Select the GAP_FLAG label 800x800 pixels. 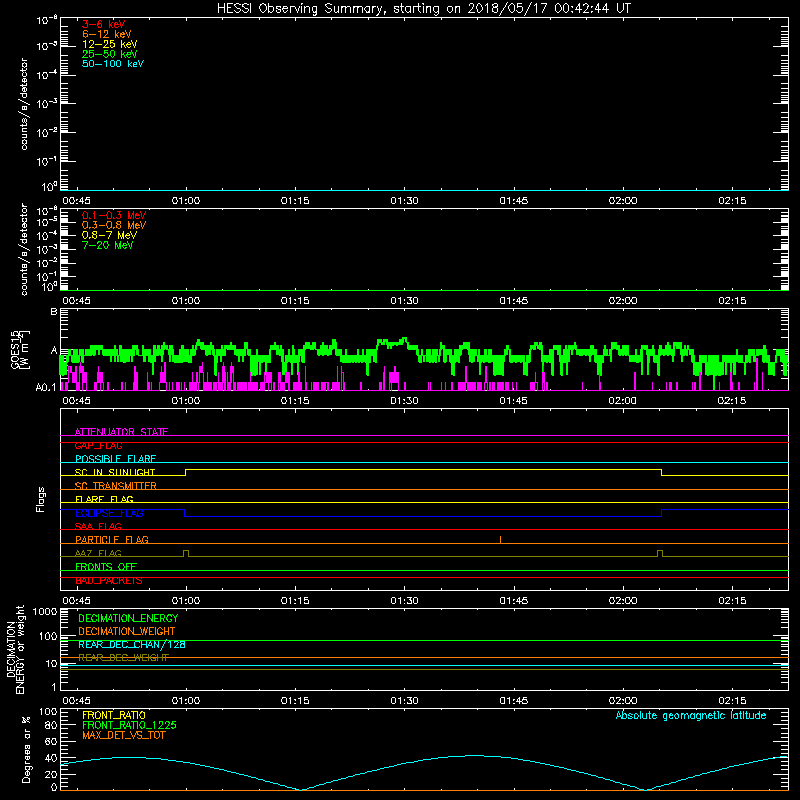(98, 445)
